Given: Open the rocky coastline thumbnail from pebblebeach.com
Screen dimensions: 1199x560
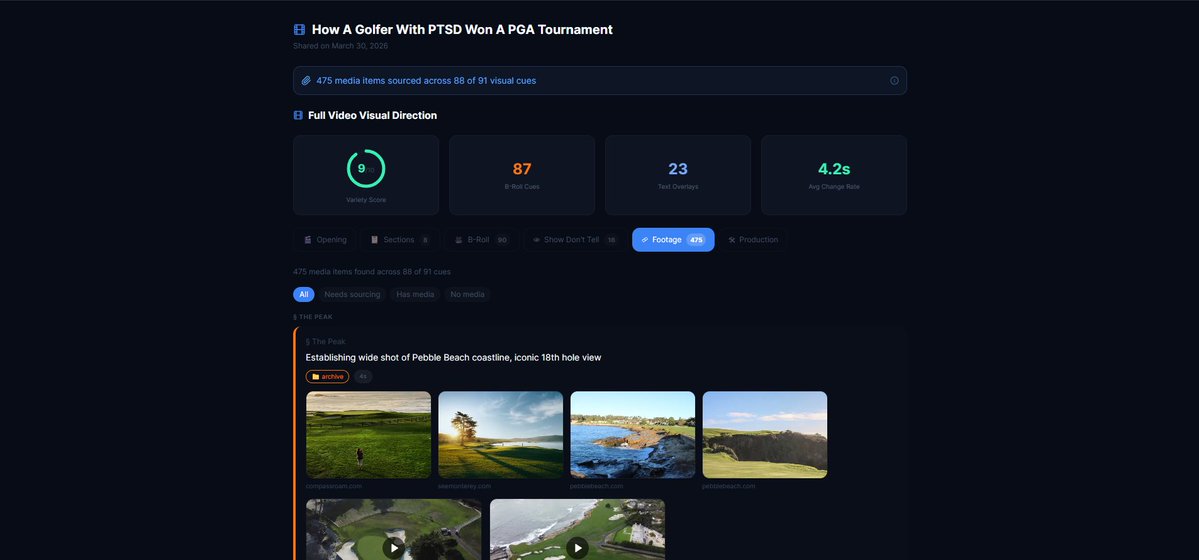Looking at the screenshot, I should tap(632, 435).
